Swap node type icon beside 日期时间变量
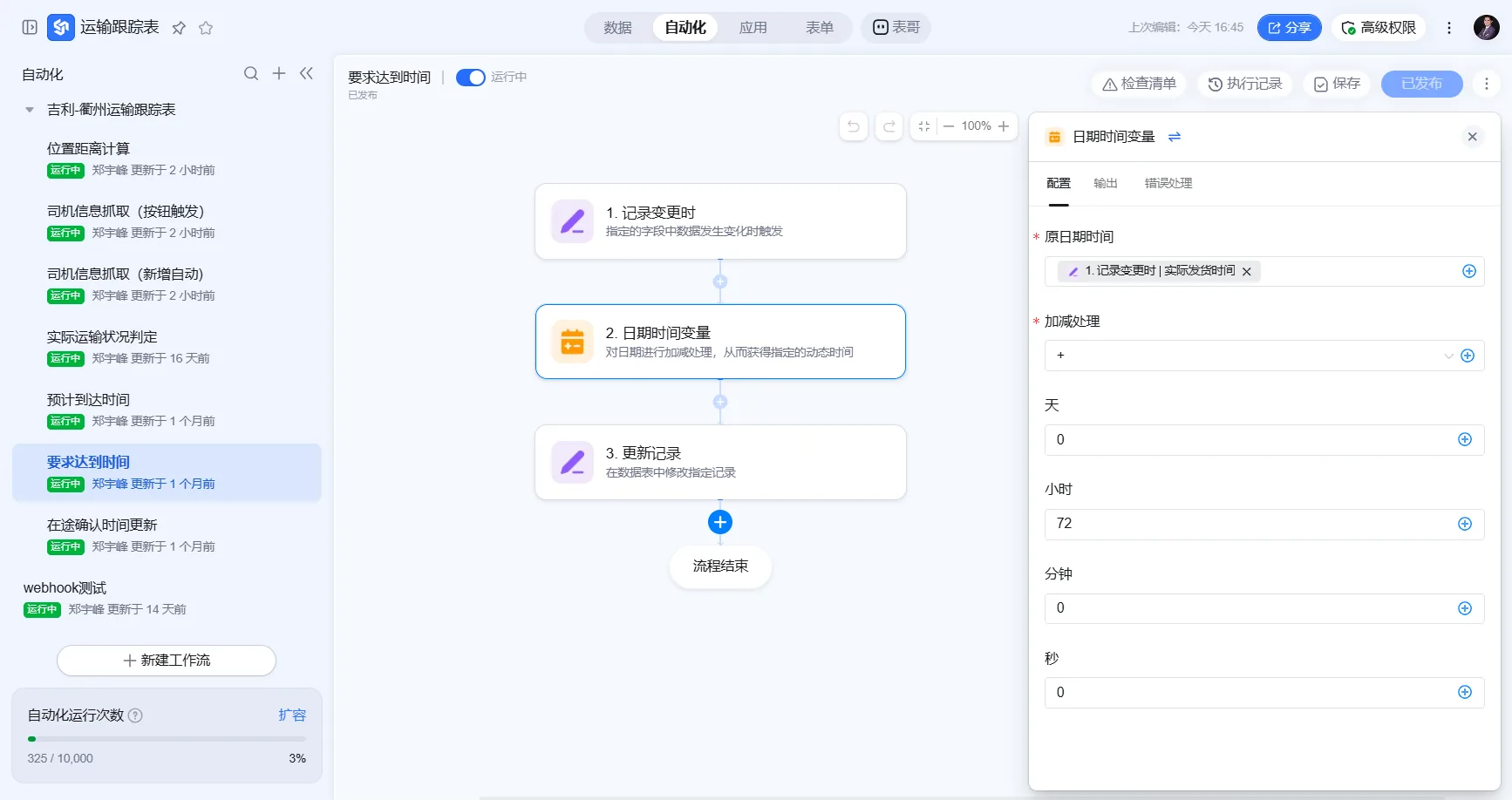 coord(1175,137)
